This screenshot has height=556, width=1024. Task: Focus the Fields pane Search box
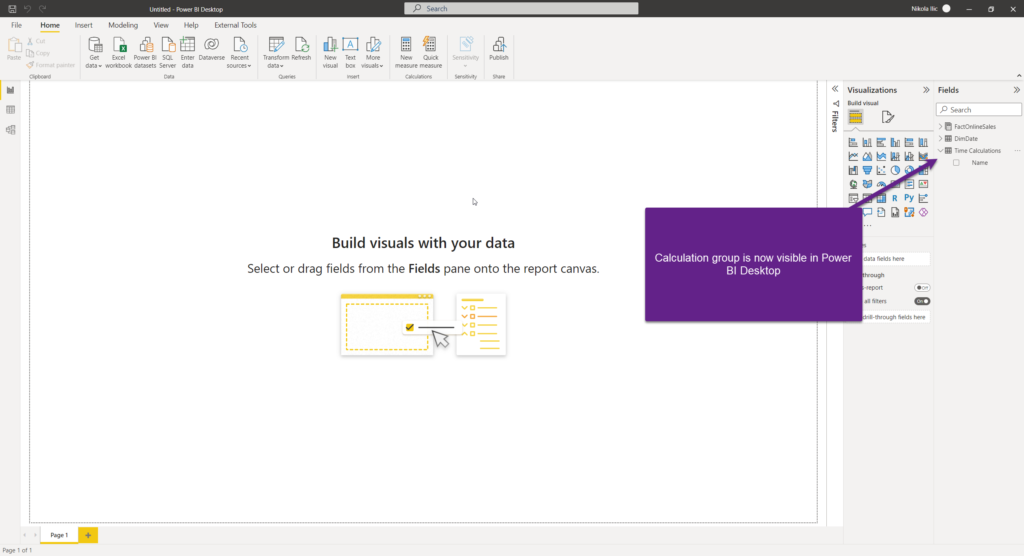(978, 110)
